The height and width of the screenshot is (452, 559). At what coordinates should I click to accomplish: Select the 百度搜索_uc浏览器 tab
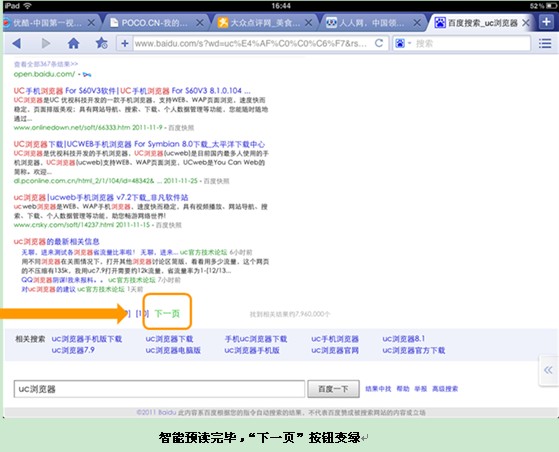(x=481, y=23)
